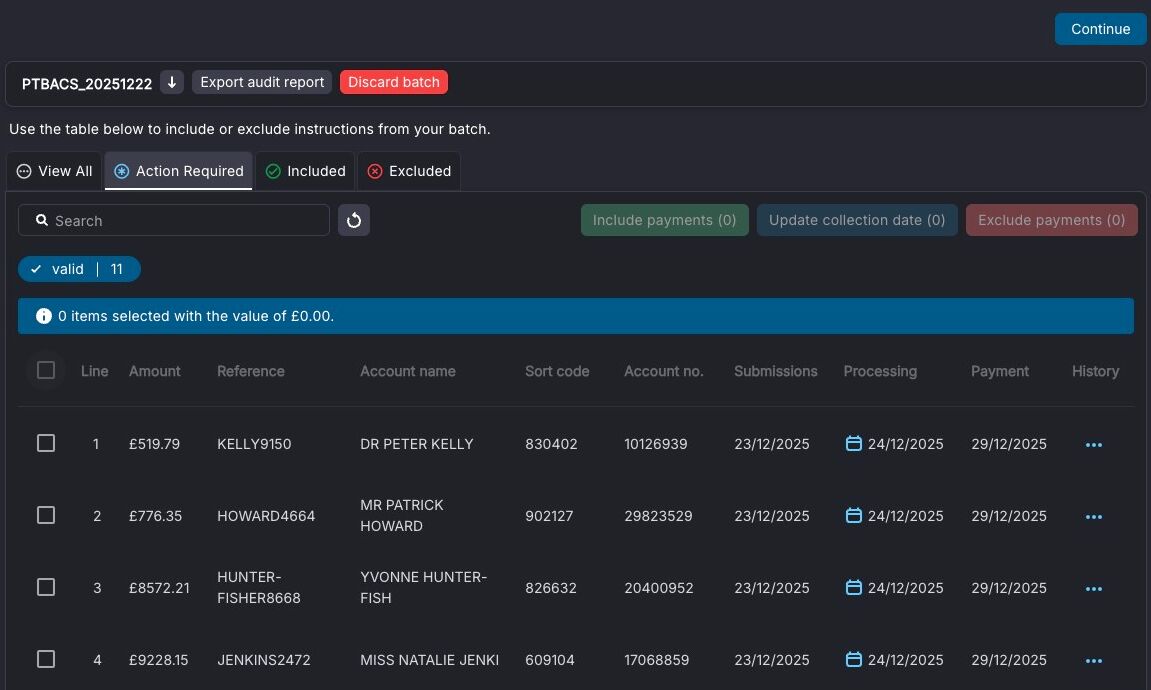1151x690 pixels.
Task: Focus the Search input field
Action: (174, 220)
